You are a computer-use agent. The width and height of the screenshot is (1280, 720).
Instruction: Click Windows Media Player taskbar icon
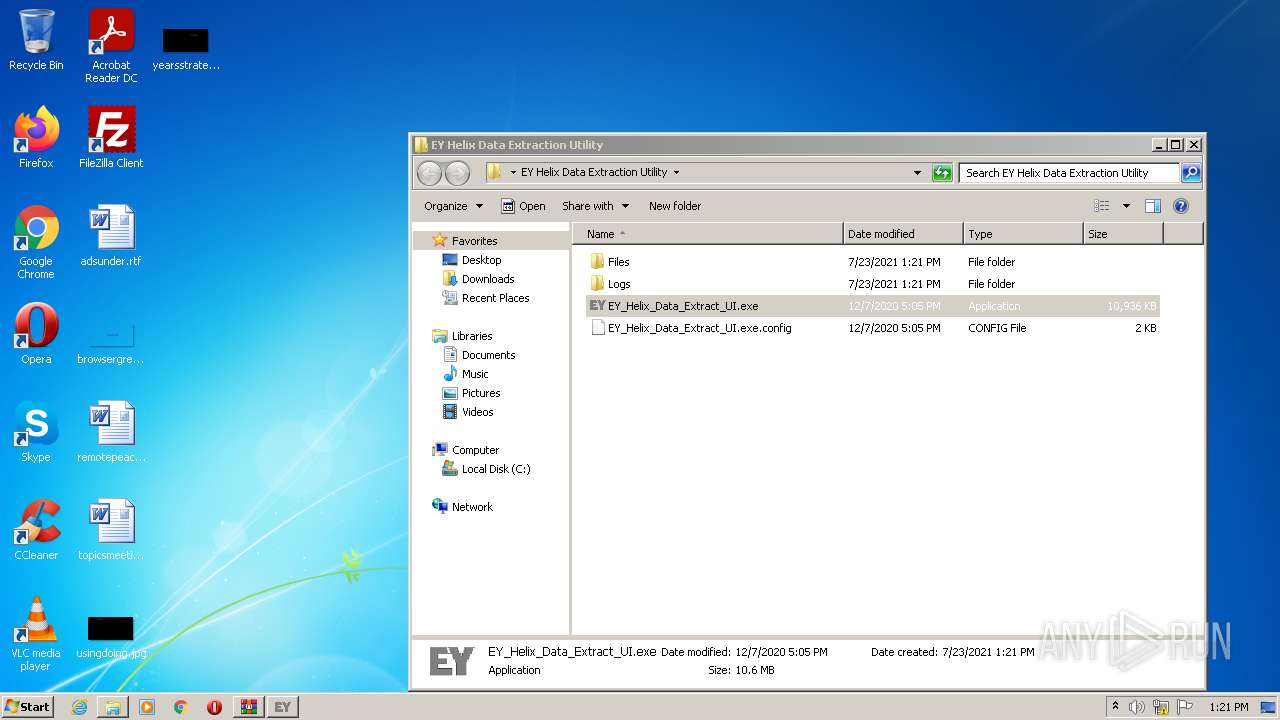click(x=147, y=707)
